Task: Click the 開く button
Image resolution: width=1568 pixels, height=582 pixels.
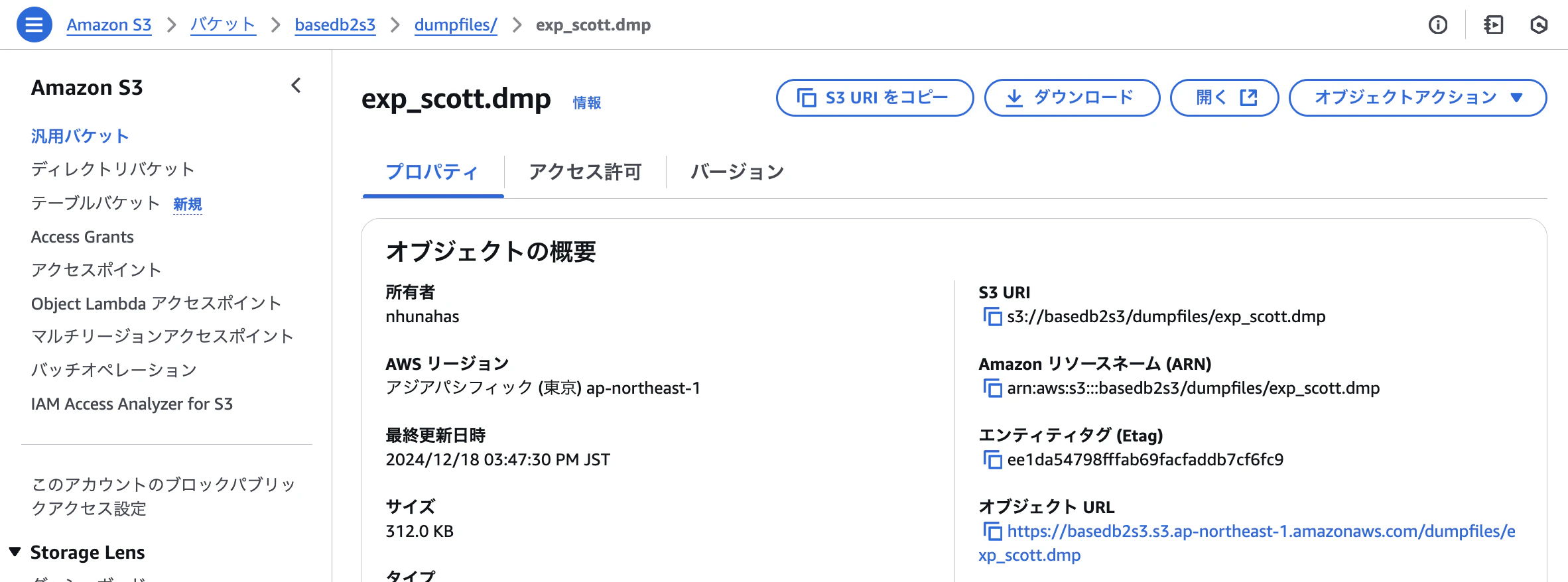Action: [1224, 97]
